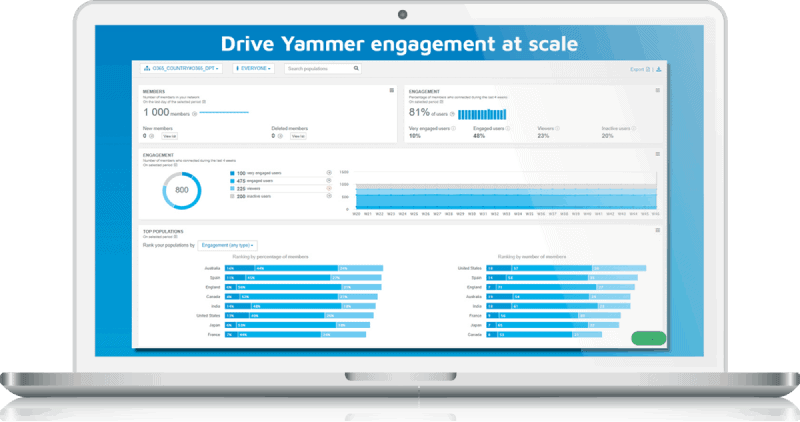Click the members trend sparkline
Viewport: 800px width, 422px height.
point(224,112)
